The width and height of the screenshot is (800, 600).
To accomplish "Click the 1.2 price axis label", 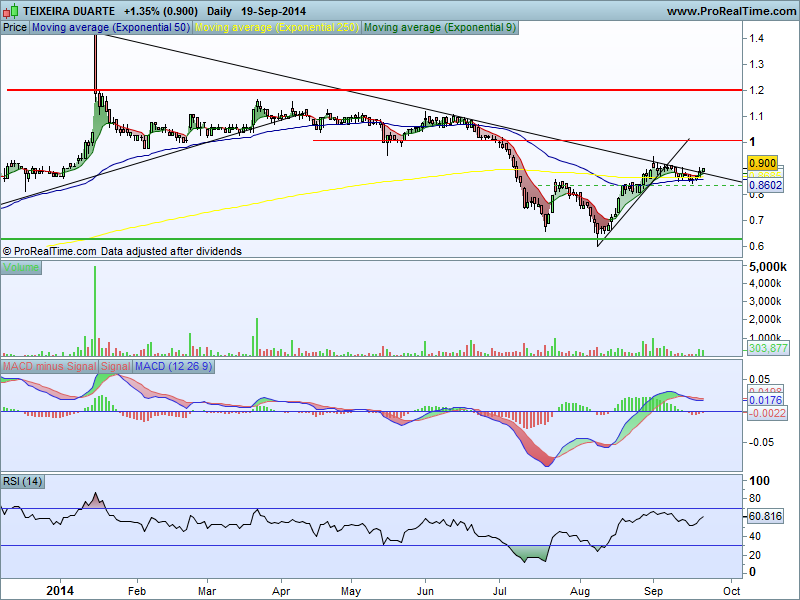I will click(x=756, y=90).
